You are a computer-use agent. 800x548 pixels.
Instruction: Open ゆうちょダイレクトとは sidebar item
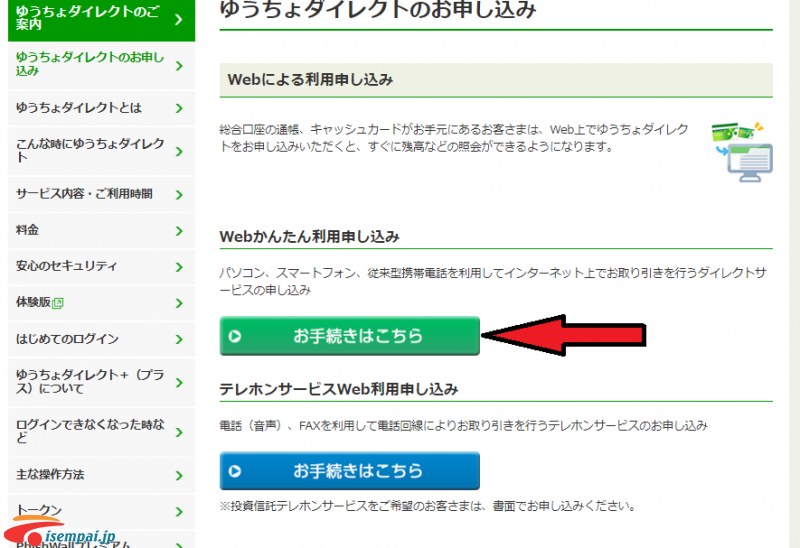coord(102,108)
